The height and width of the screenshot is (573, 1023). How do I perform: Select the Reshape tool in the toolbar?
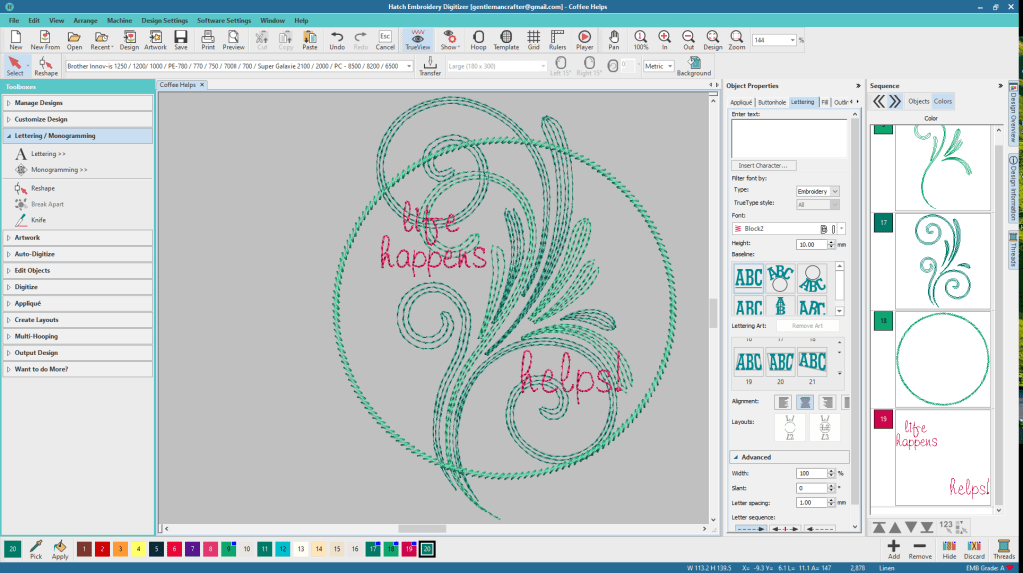coord(46,66)
